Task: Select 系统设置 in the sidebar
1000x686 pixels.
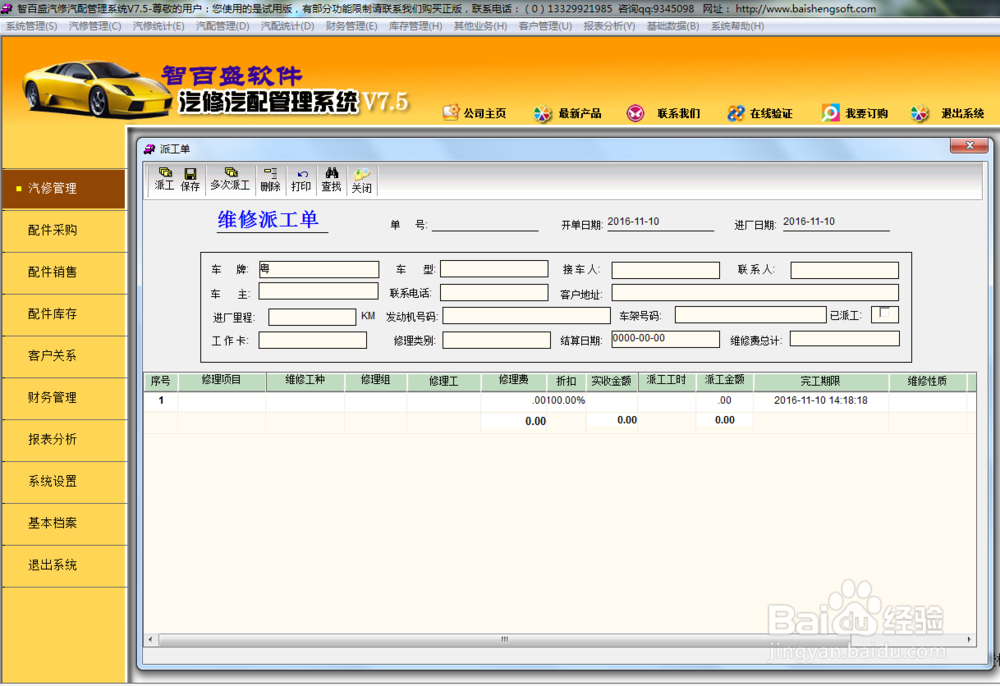Action: [x=64, y=481]
